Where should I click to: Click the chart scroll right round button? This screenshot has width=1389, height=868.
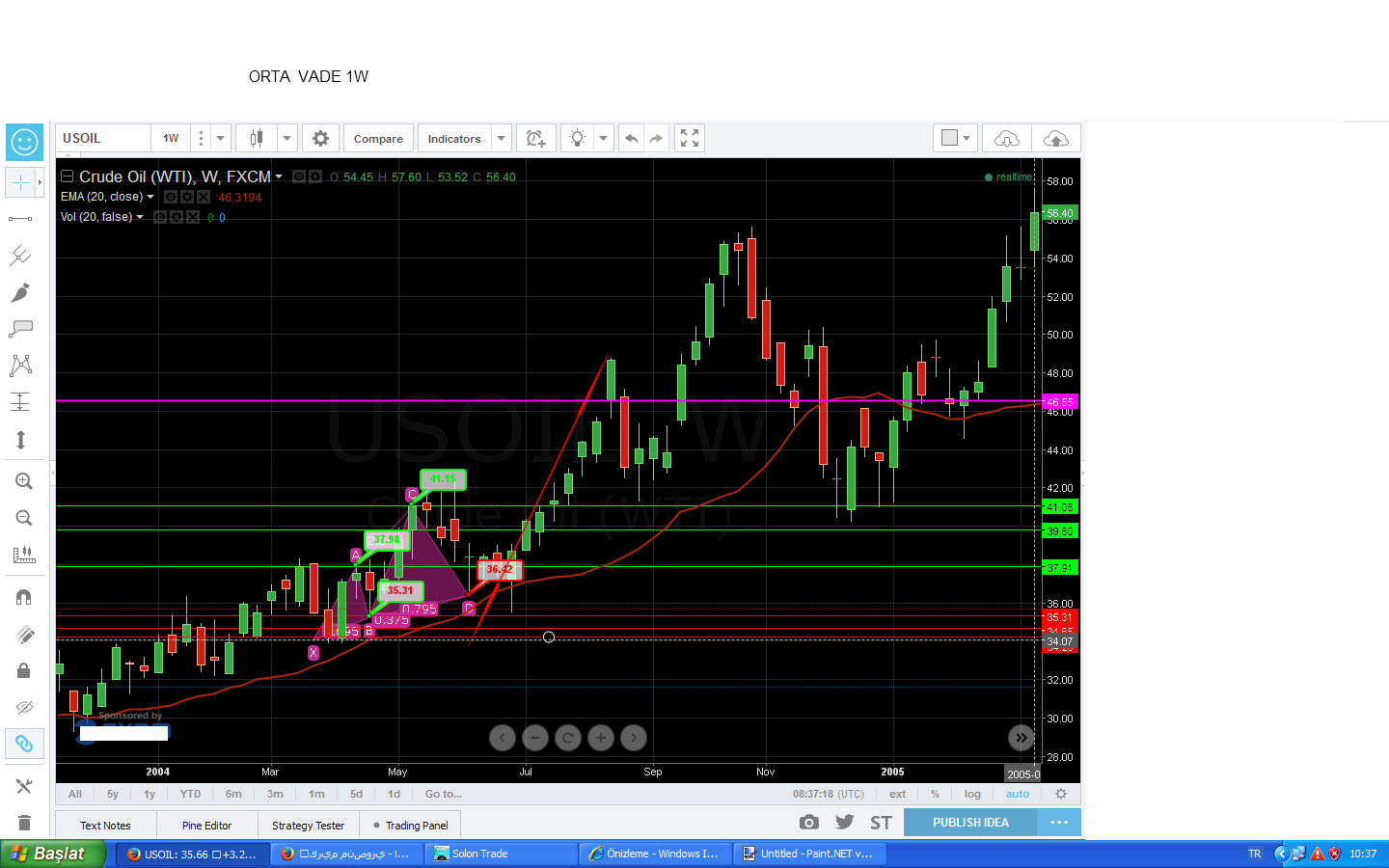634,738
